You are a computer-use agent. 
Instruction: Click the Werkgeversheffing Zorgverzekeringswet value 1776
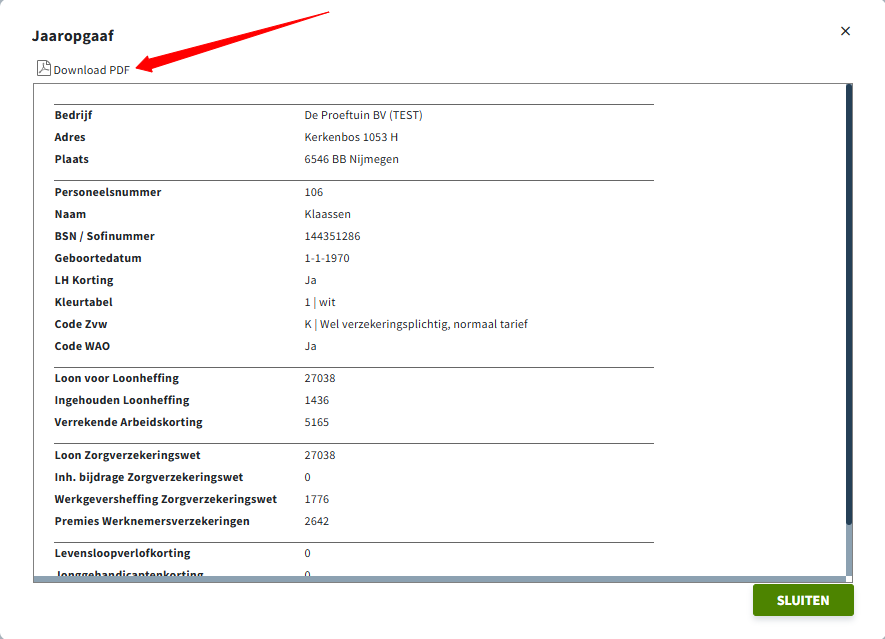coord(317,499)
